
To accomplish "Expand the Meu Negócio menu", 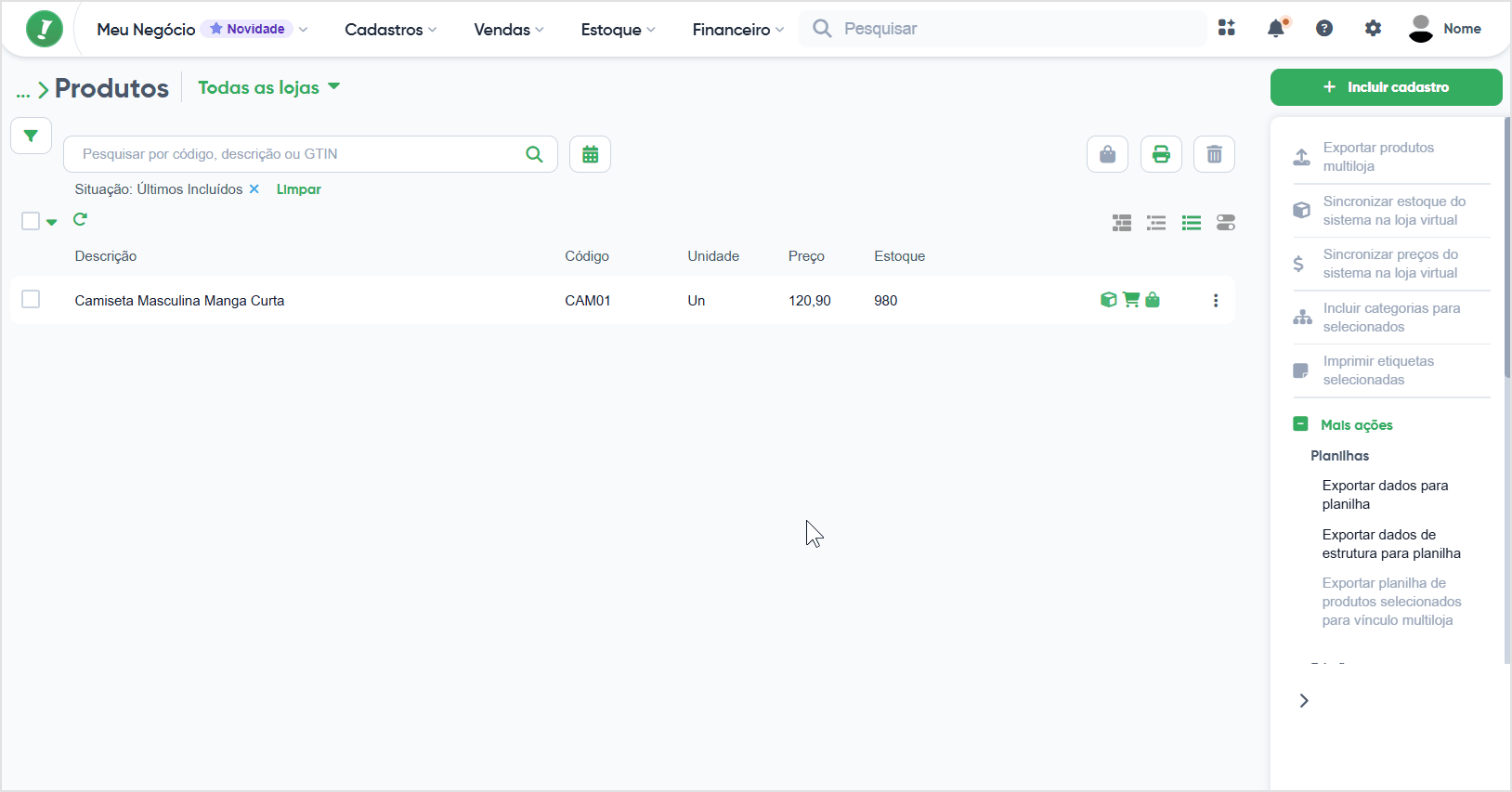I will (x=202, y=29).
